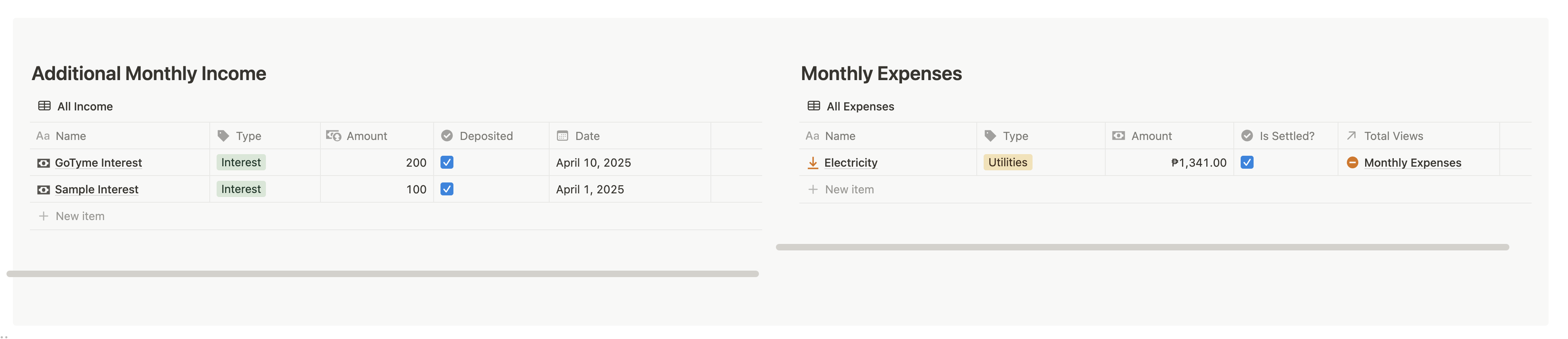Click the calendar icon in Date header

pos(563,136)
